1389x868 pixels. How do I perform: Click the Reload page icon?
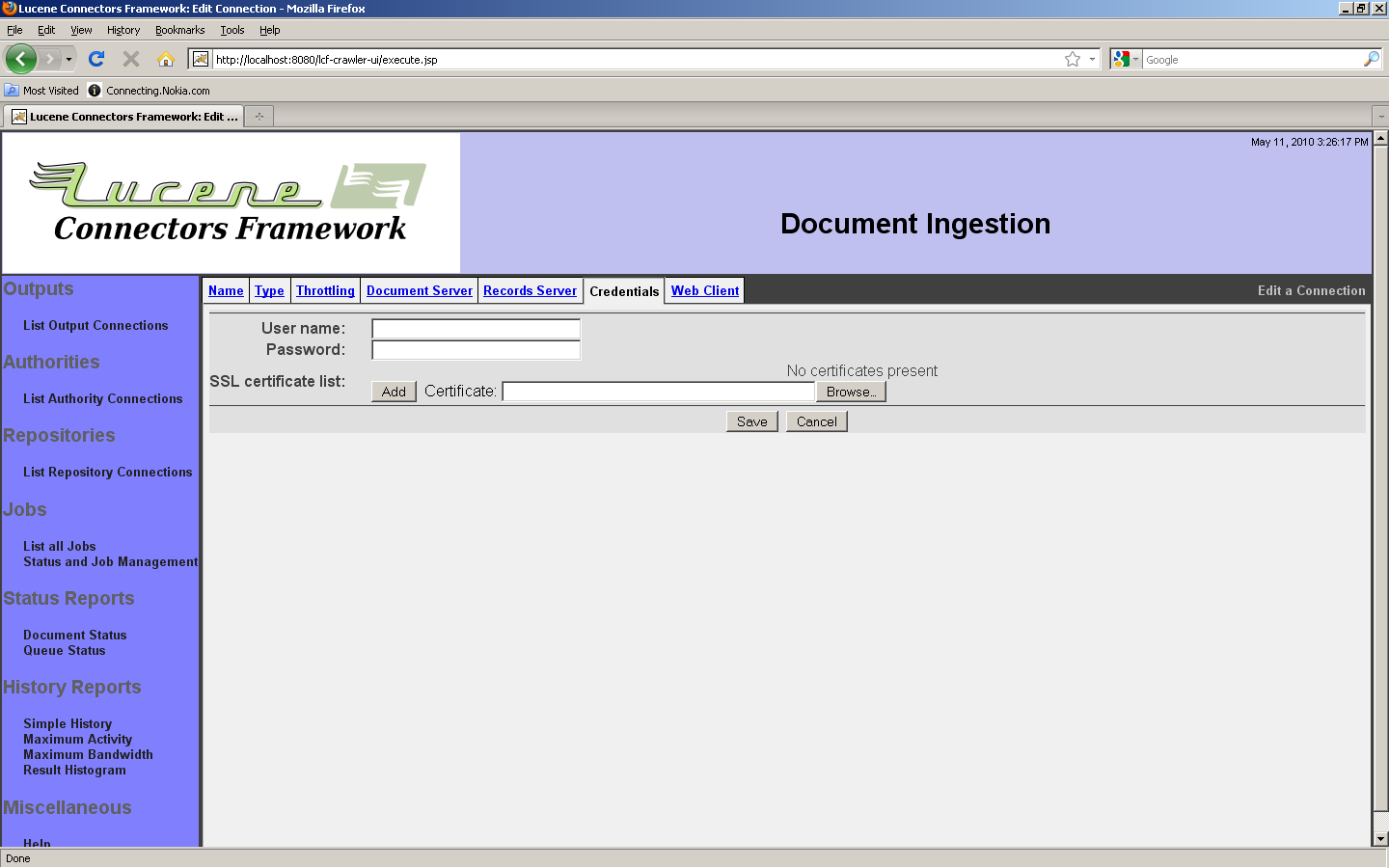point(96,59)
